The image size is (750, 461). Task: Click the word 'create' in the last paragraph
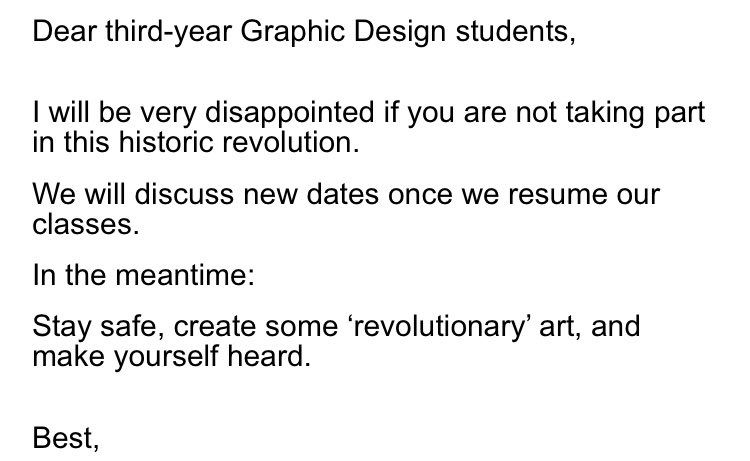tap(214, 327)
